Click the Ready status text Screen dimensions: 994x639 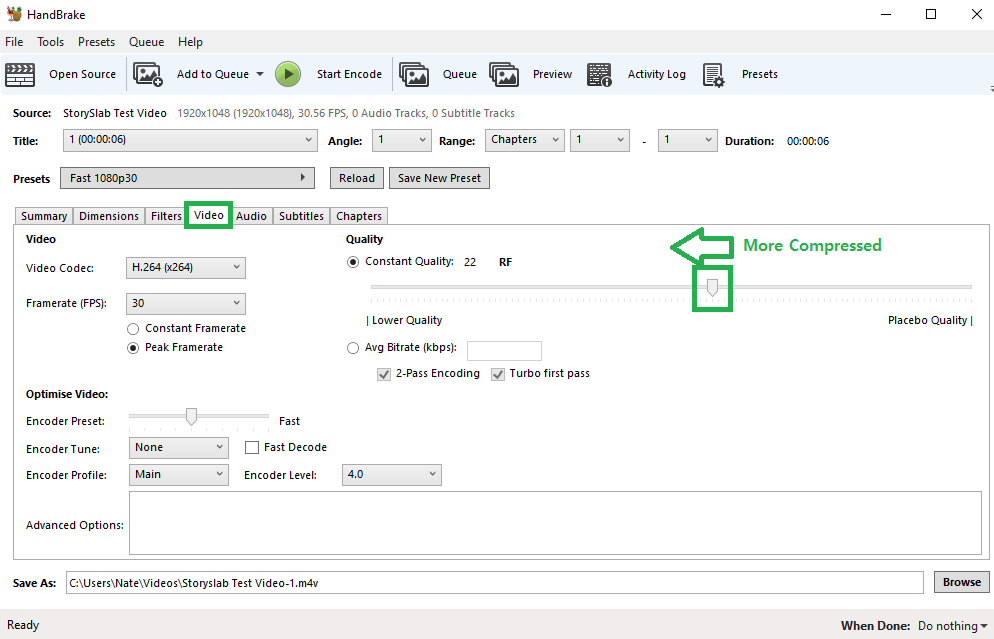(23, 625)
